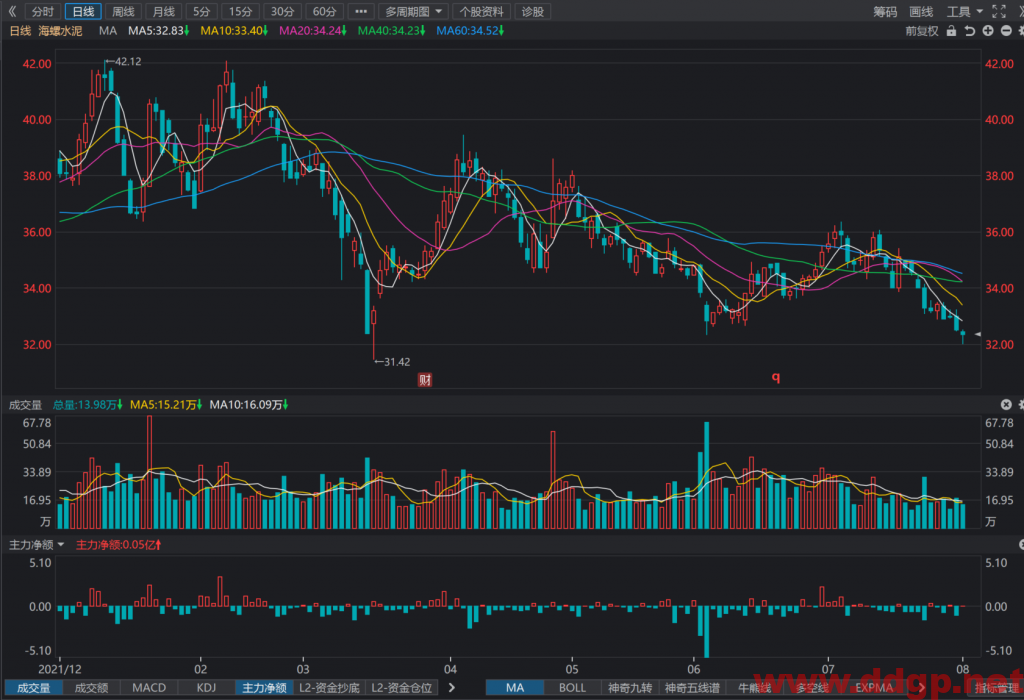This screenshot has width=1024, height=700.
Task: Open the 个股资料 stock info button
Action: click(481, 11)
